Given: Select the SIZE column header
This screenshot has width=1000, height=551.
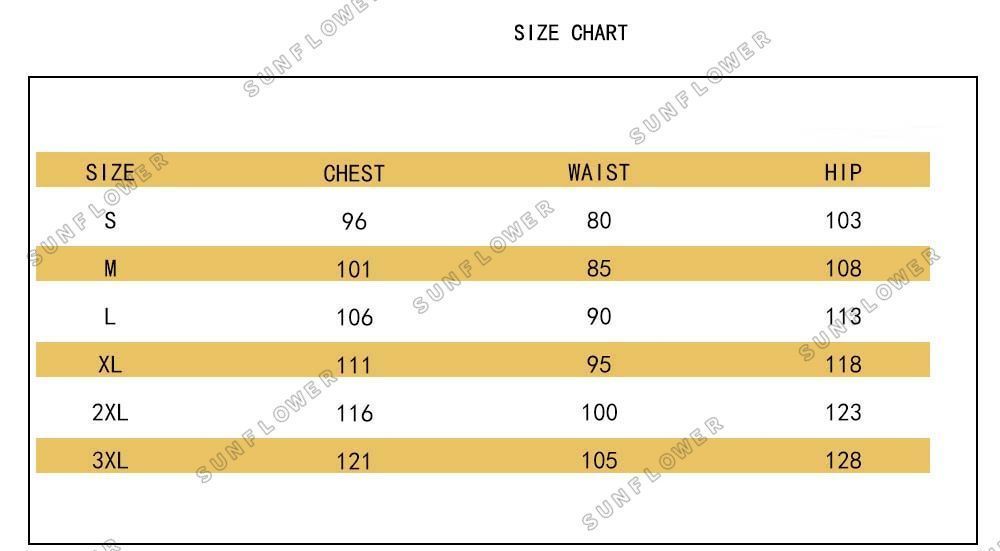Looking at the screenshot, I should [110, 173].
